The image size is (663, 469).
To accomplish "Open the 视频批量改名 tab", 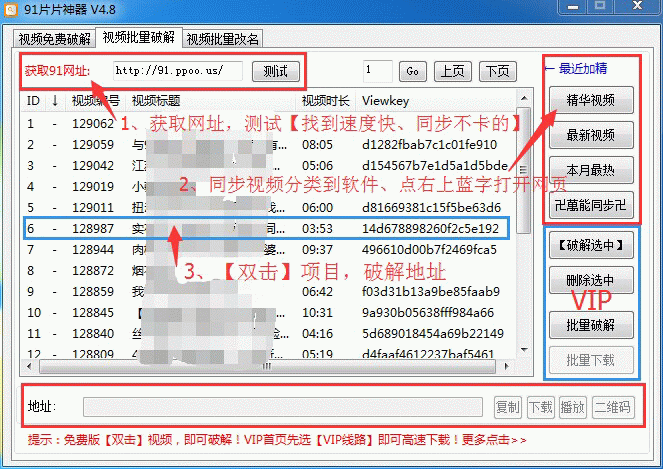I will click(x=222, y=39).
